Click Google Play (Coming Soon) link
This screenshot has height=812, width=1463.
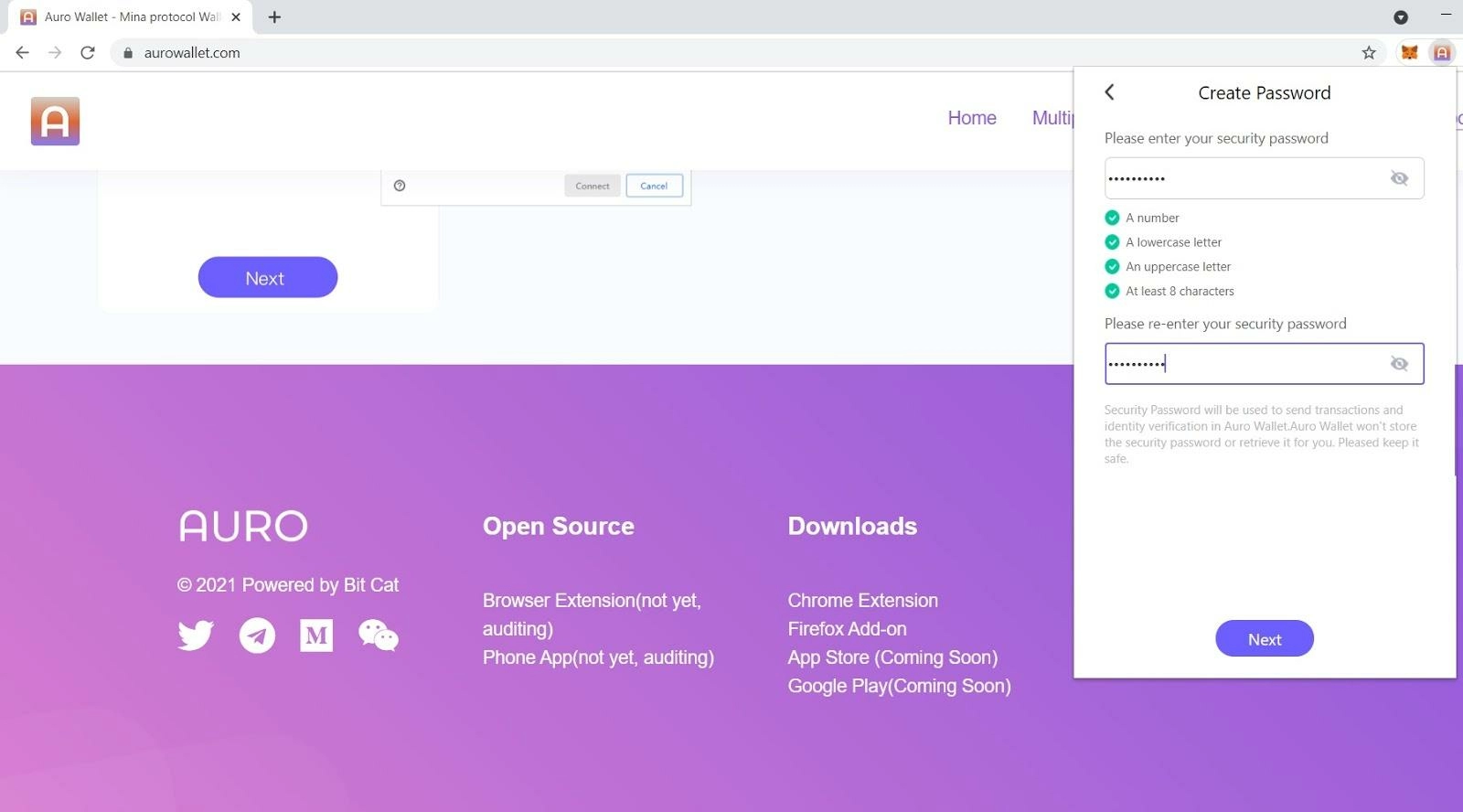point(900,686)
